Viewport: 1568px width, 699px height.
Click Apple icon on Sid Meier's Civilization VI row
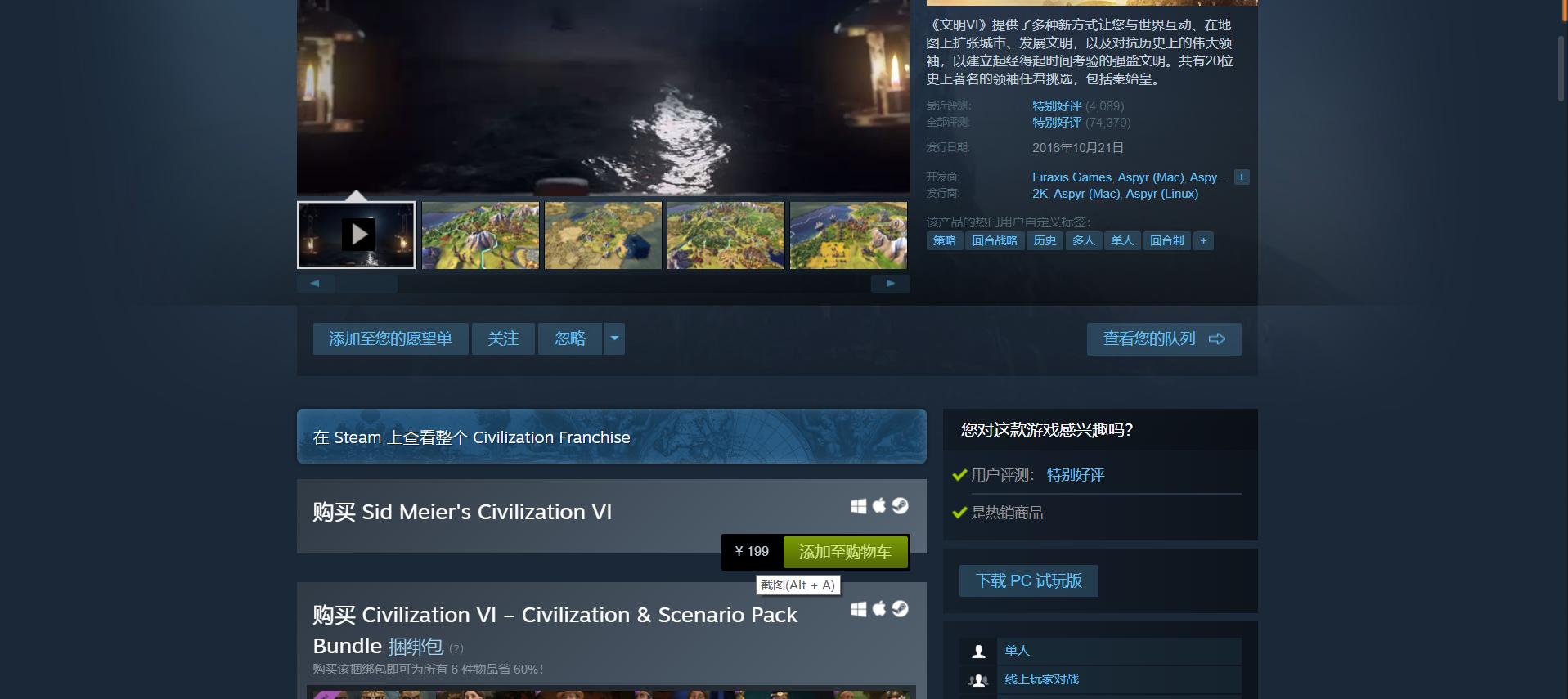point(879,506)
